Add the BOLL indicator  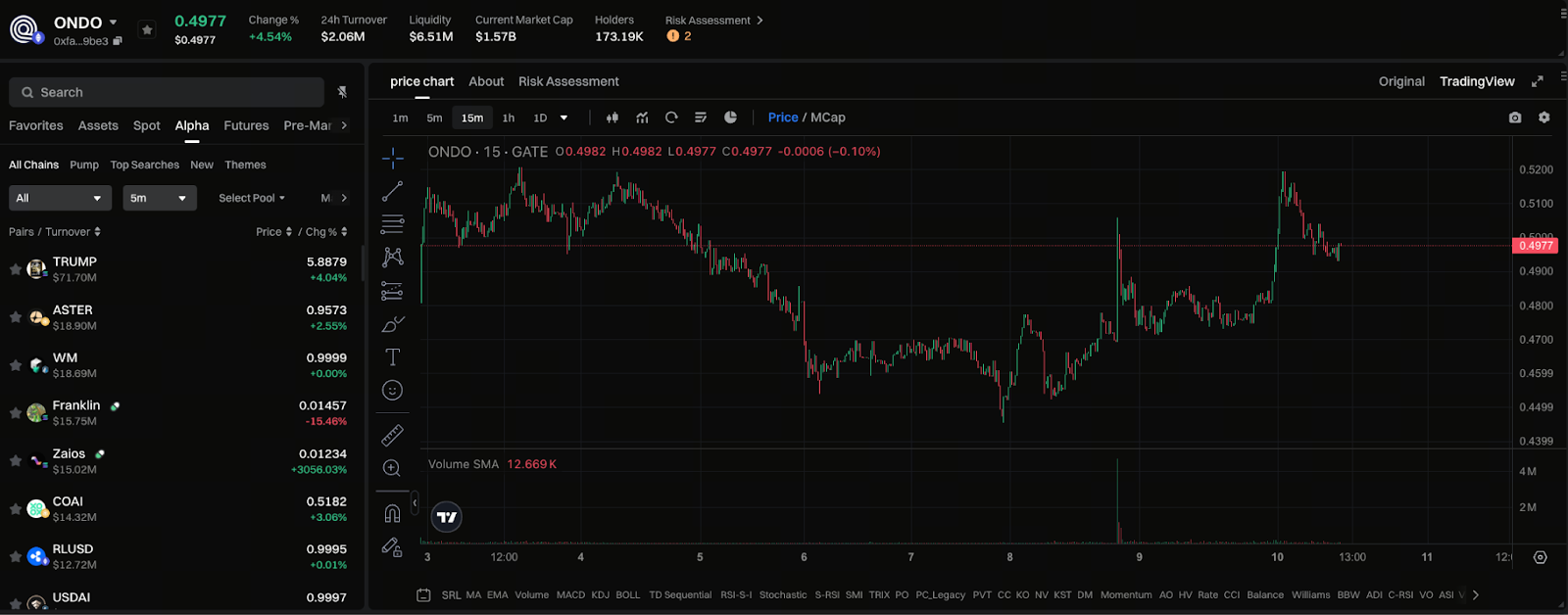pyautogui.click(x=628, y=594)
